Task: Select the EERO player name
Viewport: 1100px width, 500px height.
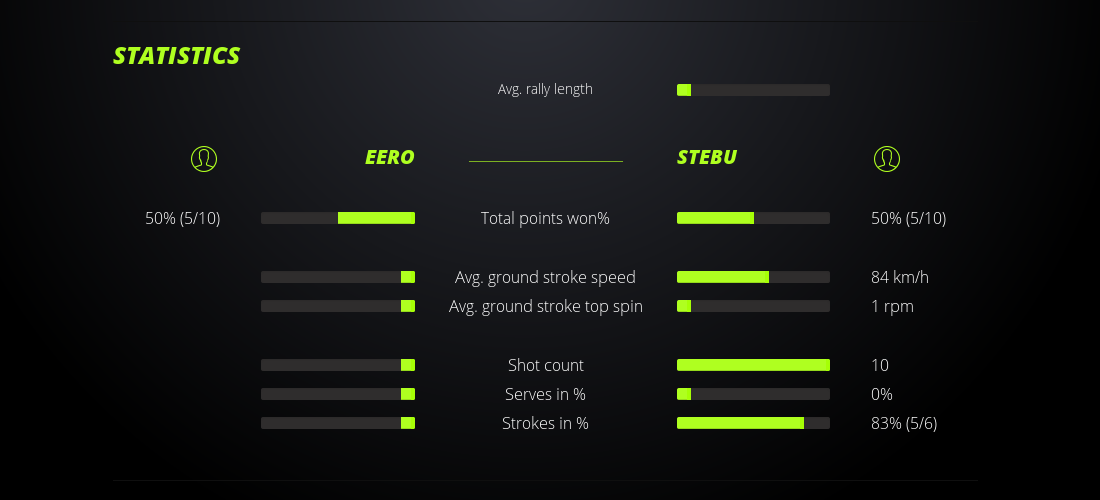Action: tap(389, 157)
